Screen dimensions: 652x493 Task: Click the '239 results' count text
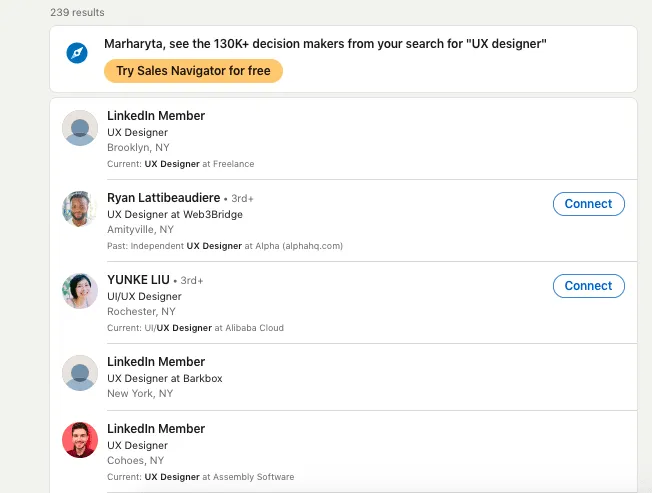pyautogui.click(x=77, y=12)
